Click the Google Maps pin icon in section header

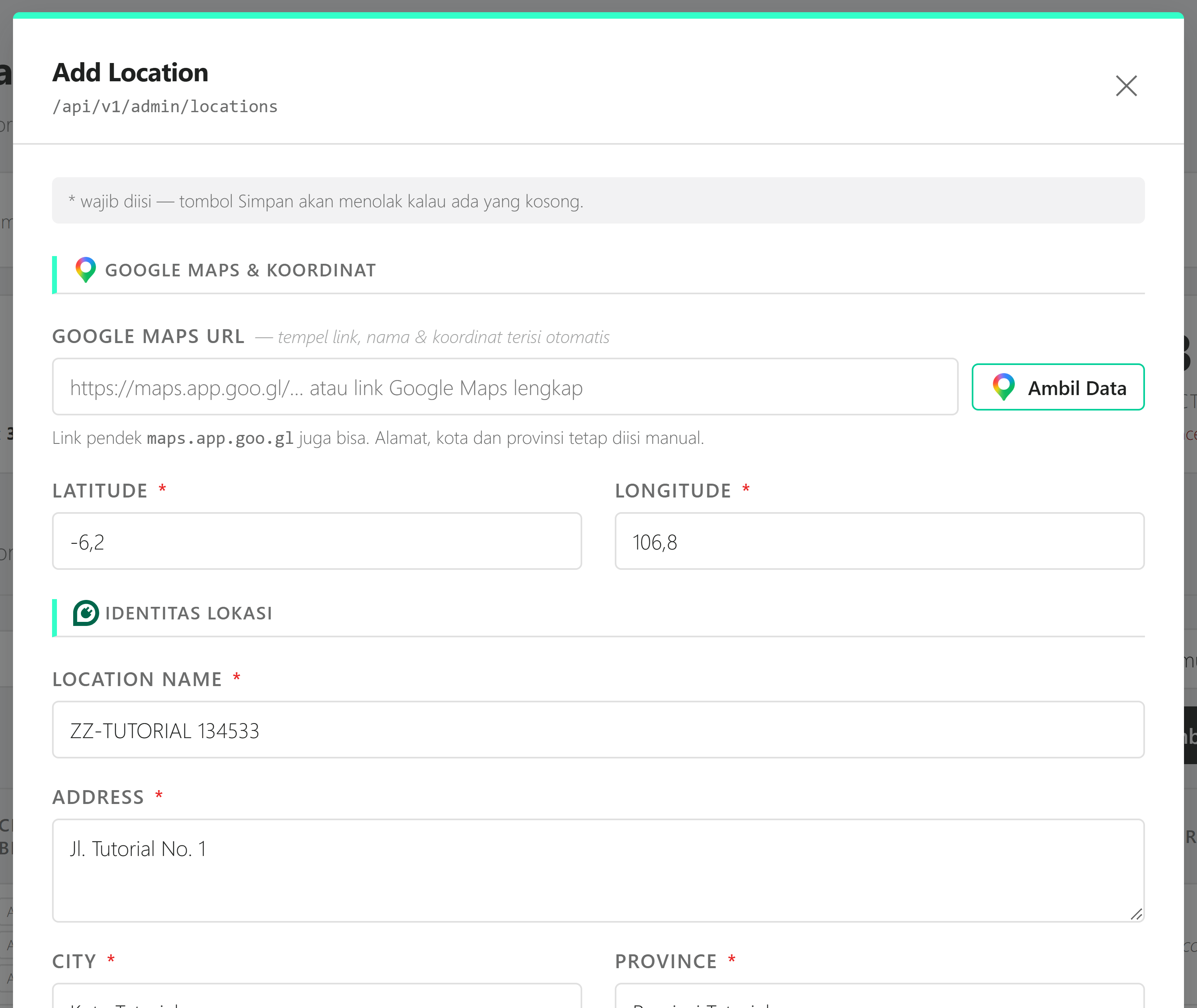coord(86,270)
